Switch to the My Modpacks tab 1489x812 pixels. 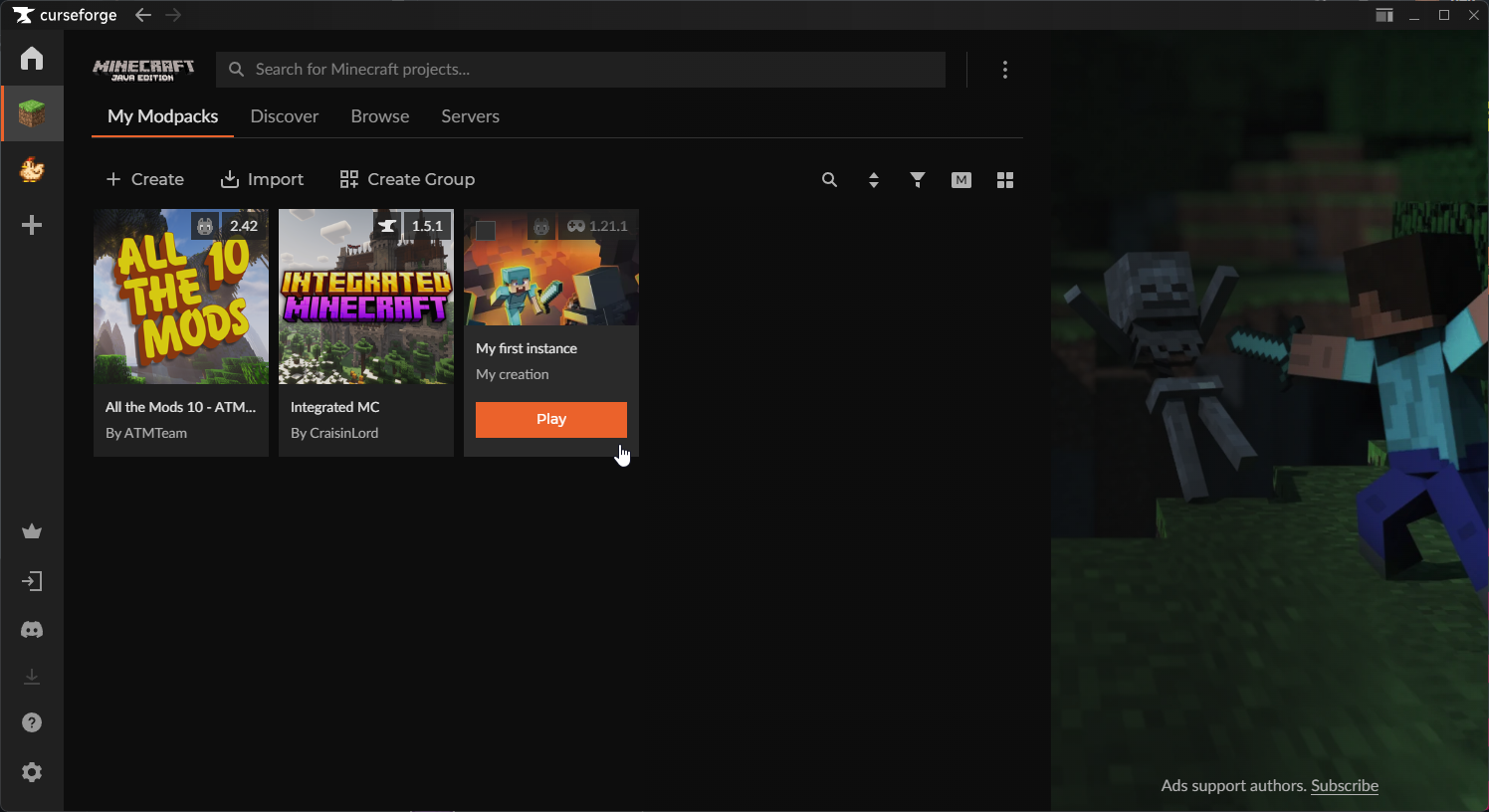point(163,116)
